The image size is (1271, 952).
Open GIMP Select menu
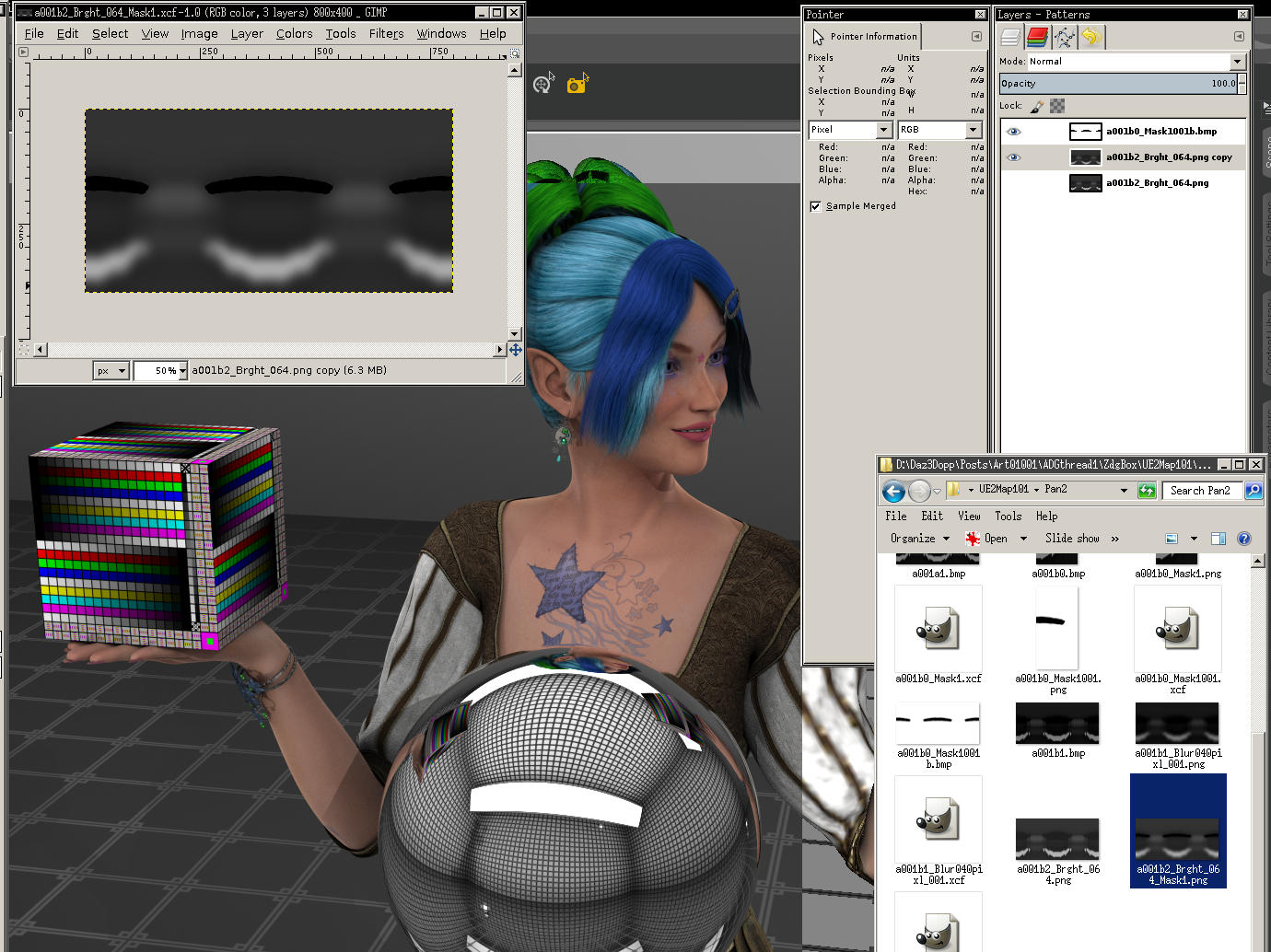click(x=110, y=34)
